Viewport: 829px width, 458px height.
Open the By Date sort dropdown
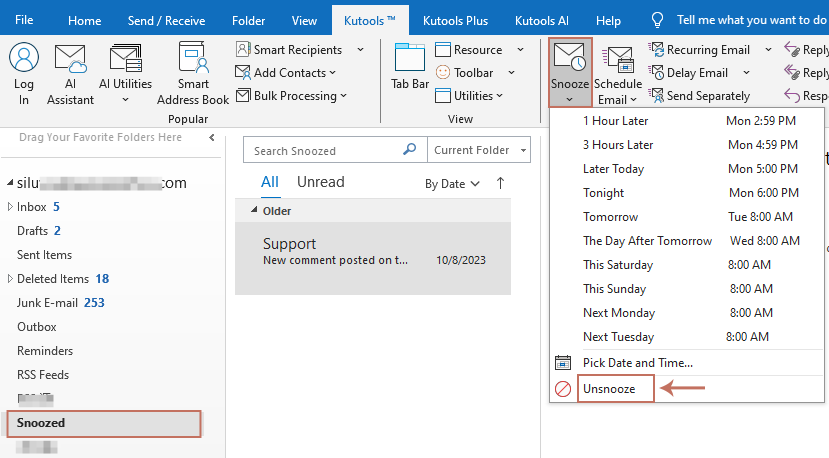click(452, 184)
